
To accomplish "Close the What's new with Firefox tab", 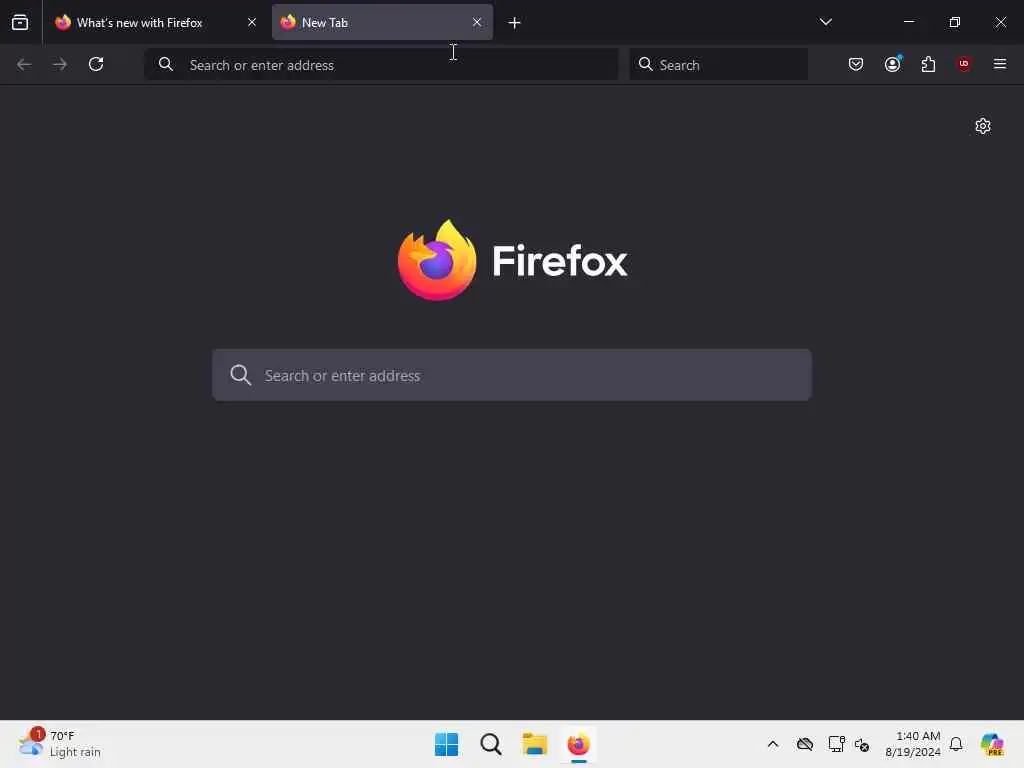I will pyautogui.click(x=252, y=22).
